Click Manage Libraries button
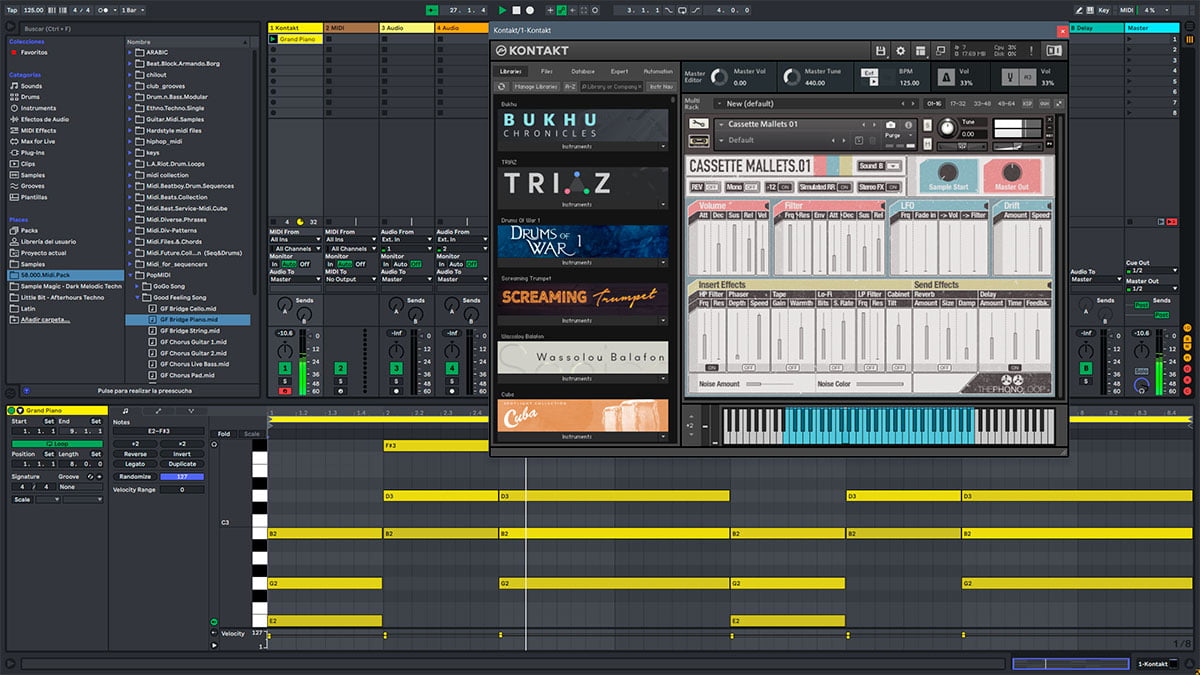 tap(536, 87)
